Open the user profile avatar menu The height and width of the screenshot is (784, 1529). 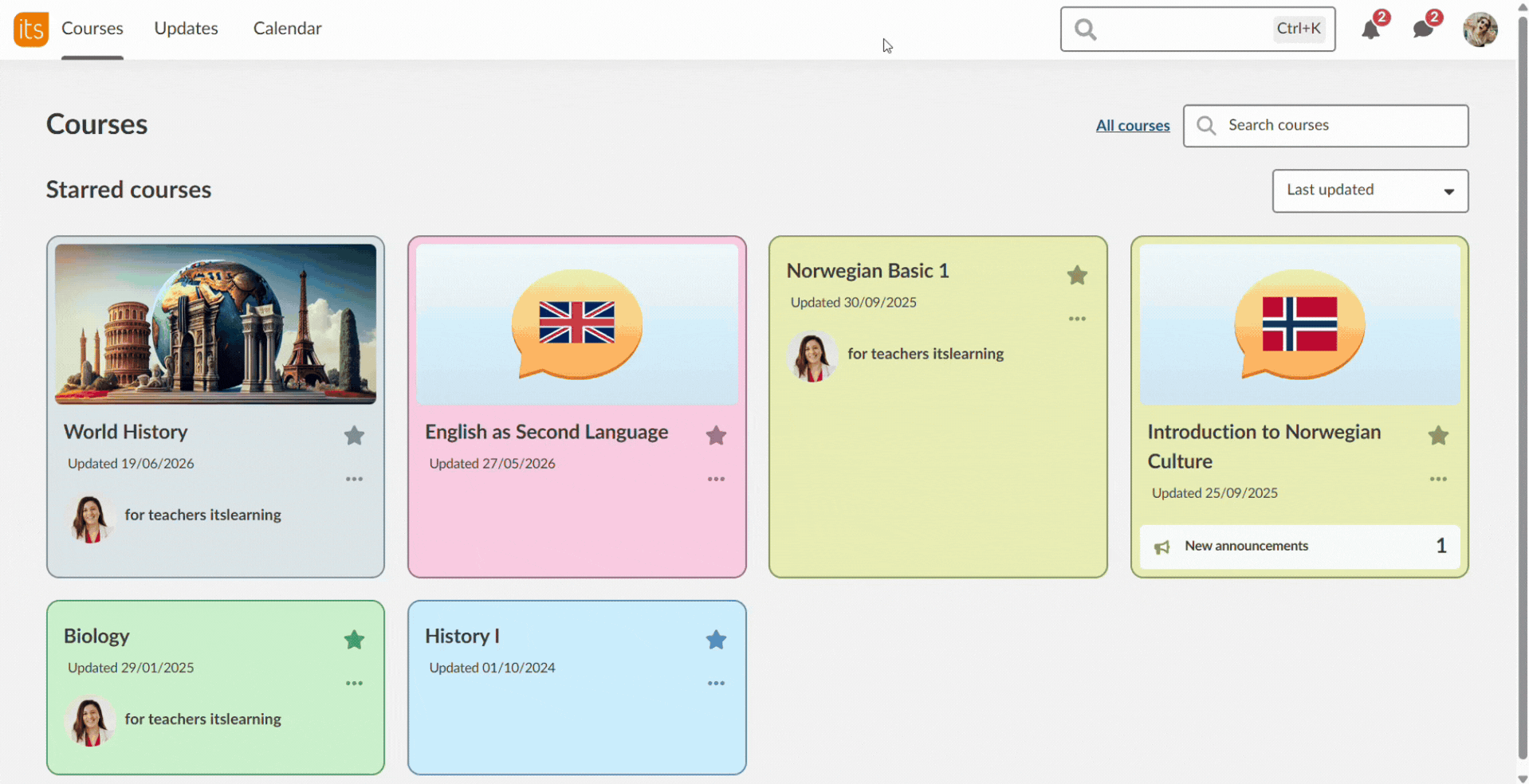point(1480,29)
